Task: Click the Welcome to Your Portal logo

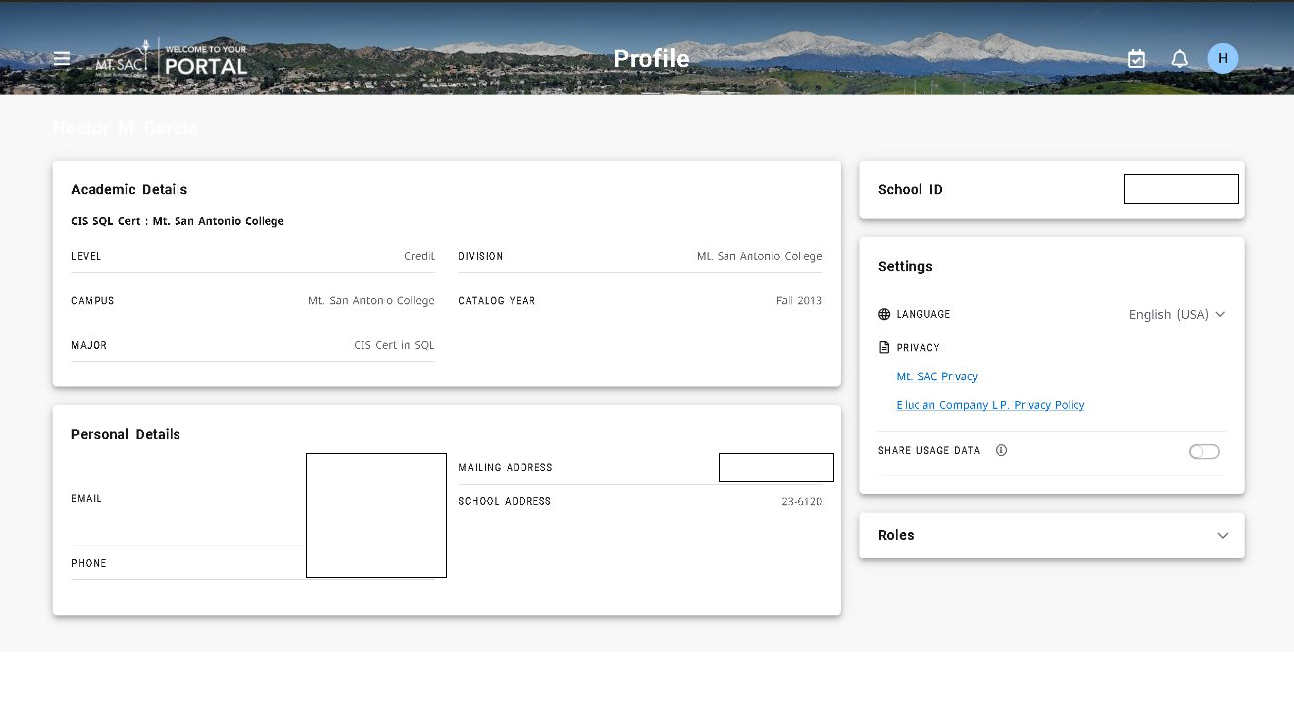Action: coord(205,60)
